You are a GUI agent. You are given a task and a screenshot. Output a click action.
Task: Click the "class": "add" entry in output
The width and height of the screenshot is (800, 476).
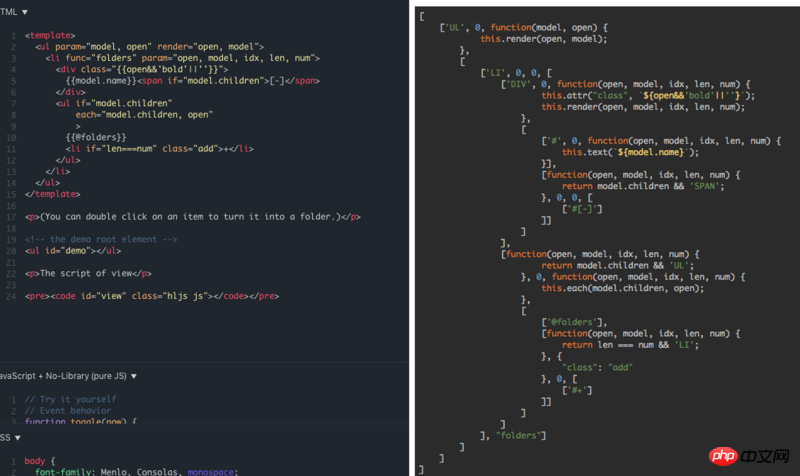(x=597, y=367)
